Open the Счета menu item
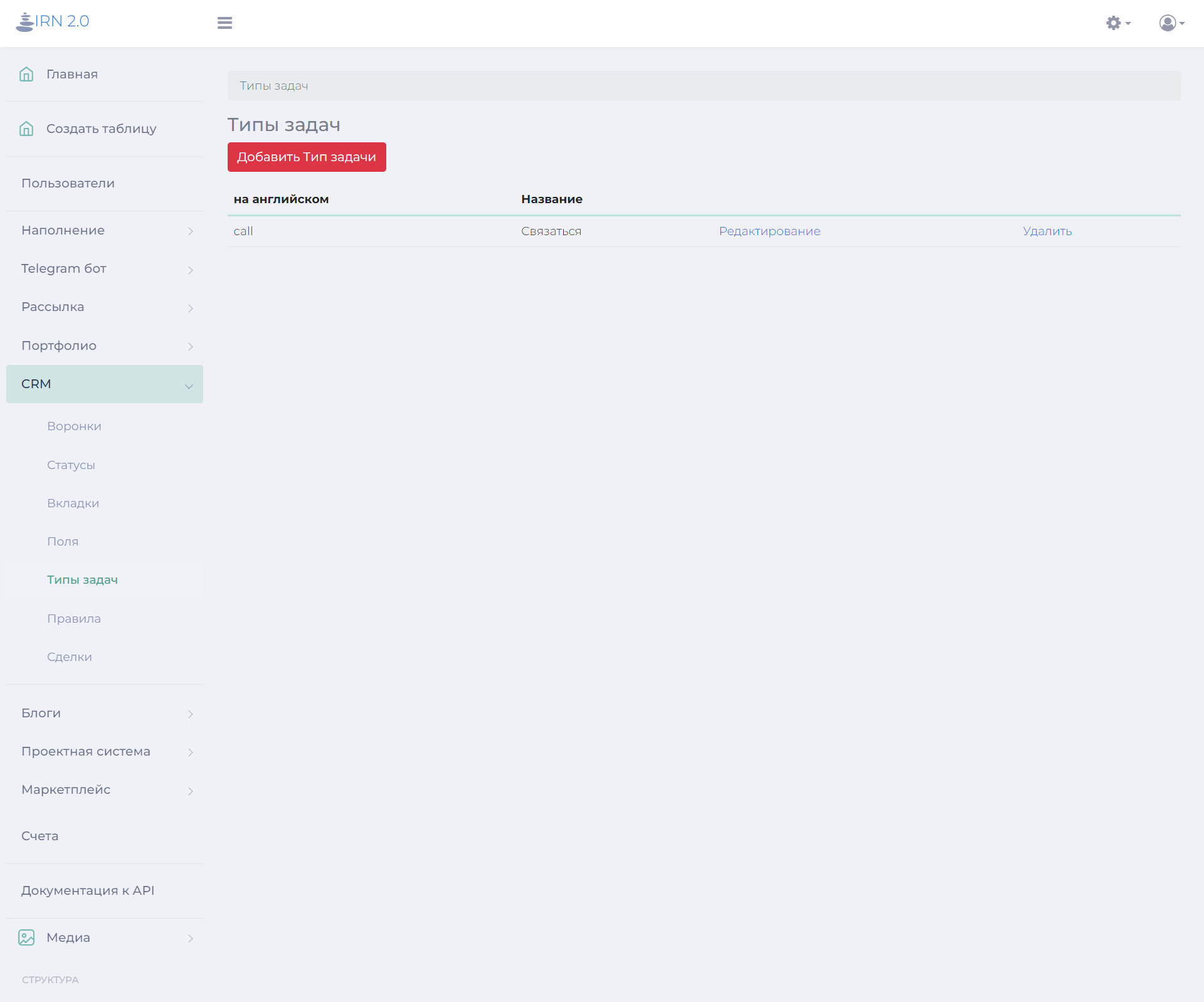This screenshot has height=1002, width=1204. [40, 836]
